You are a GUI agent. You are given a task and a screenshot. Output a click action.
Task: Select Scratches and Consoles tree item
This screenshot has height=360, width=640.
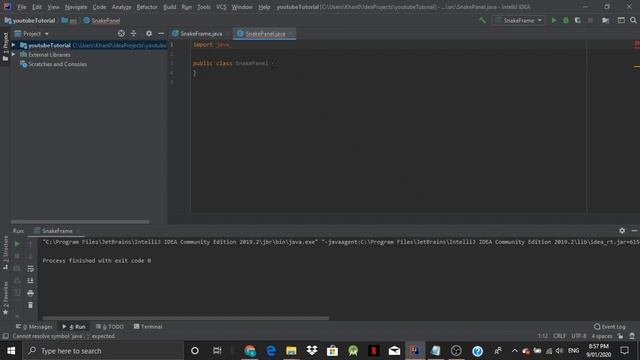coord(53,64)
